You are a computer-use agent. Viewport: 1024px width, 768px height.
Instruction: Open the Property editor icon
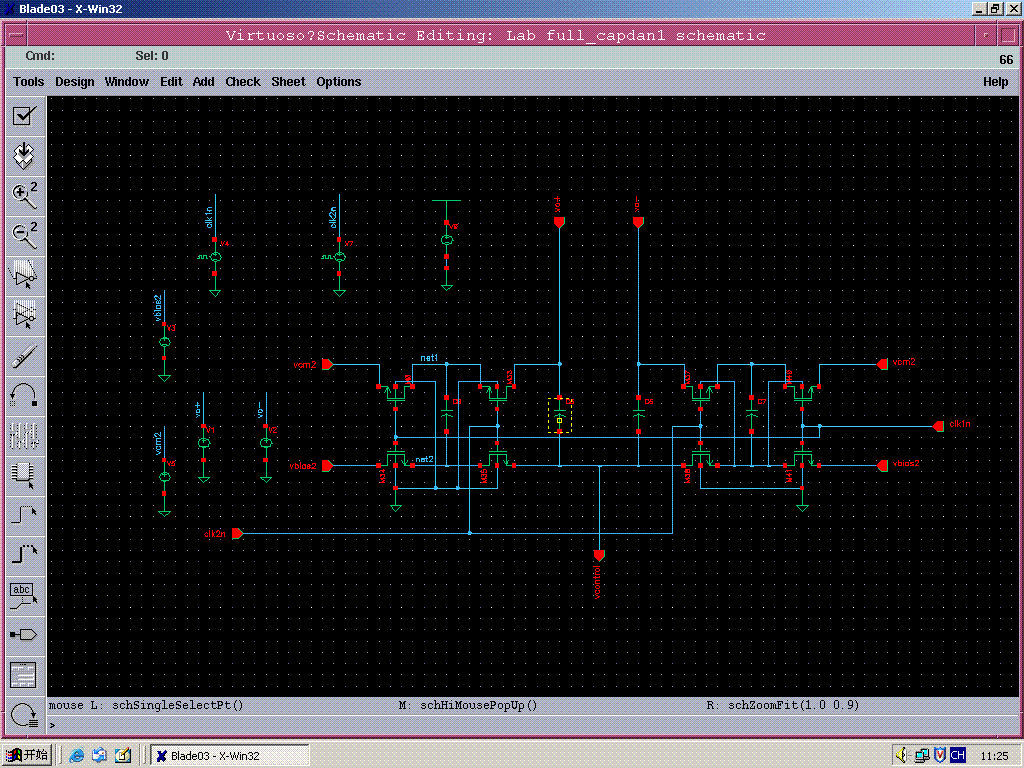pos(24,435)
